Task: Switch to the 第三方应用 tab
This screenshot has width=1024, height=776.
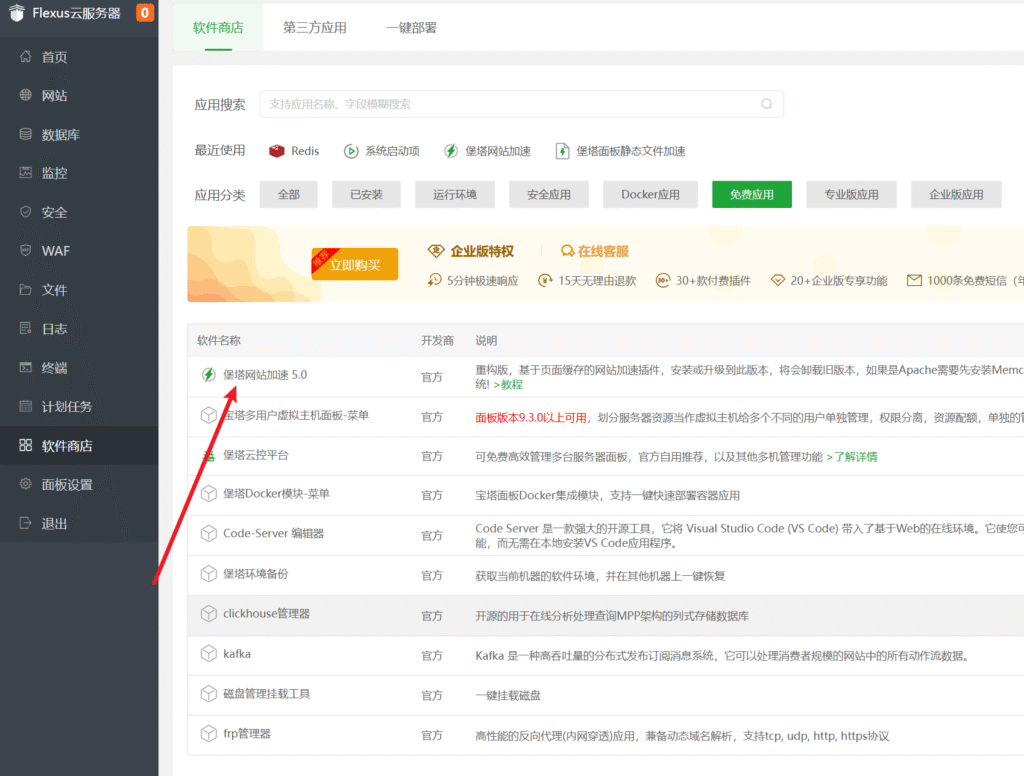Action: (316, 30)
